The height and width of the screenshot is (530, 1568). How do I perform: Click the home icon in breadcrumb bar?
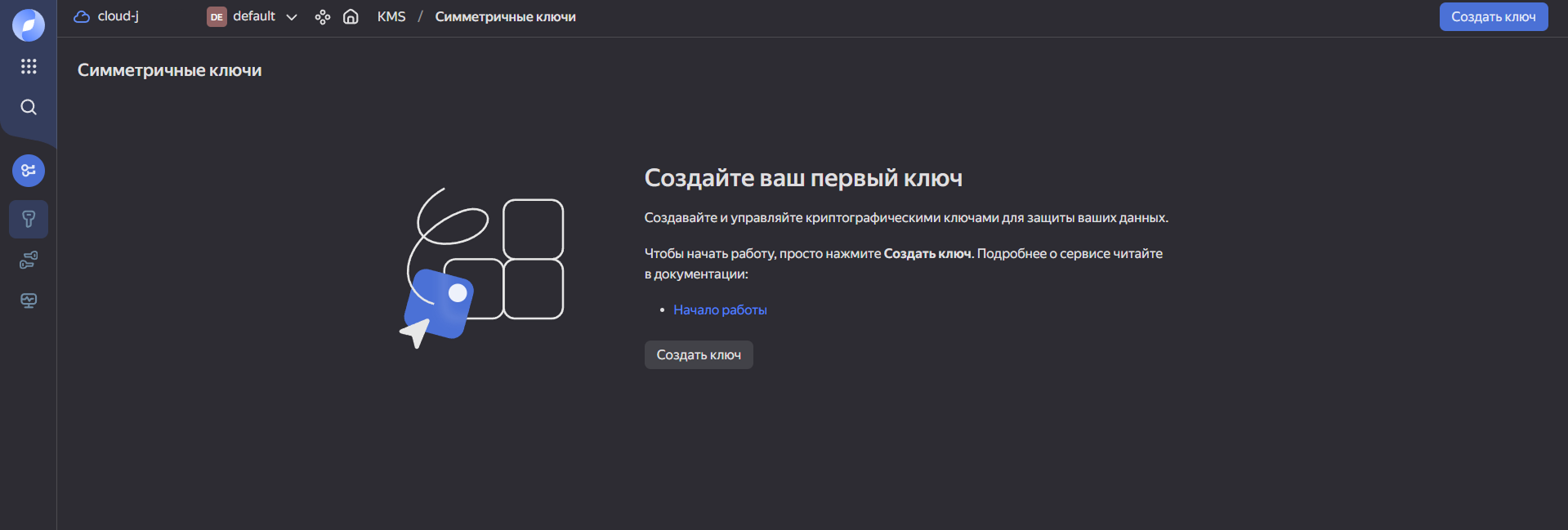point(351,16)
